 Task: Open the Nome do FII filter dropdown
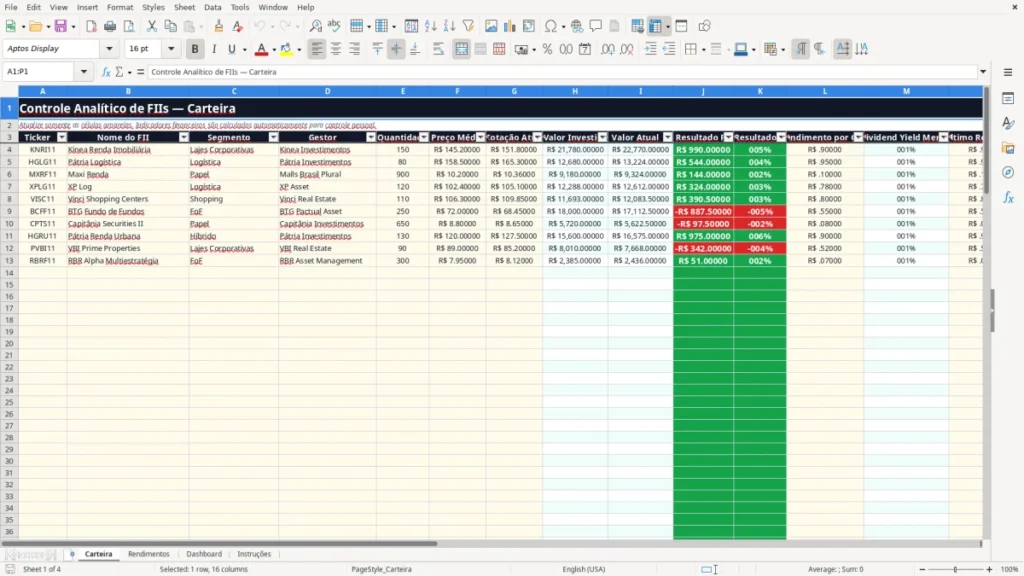[x=184, y=137]
